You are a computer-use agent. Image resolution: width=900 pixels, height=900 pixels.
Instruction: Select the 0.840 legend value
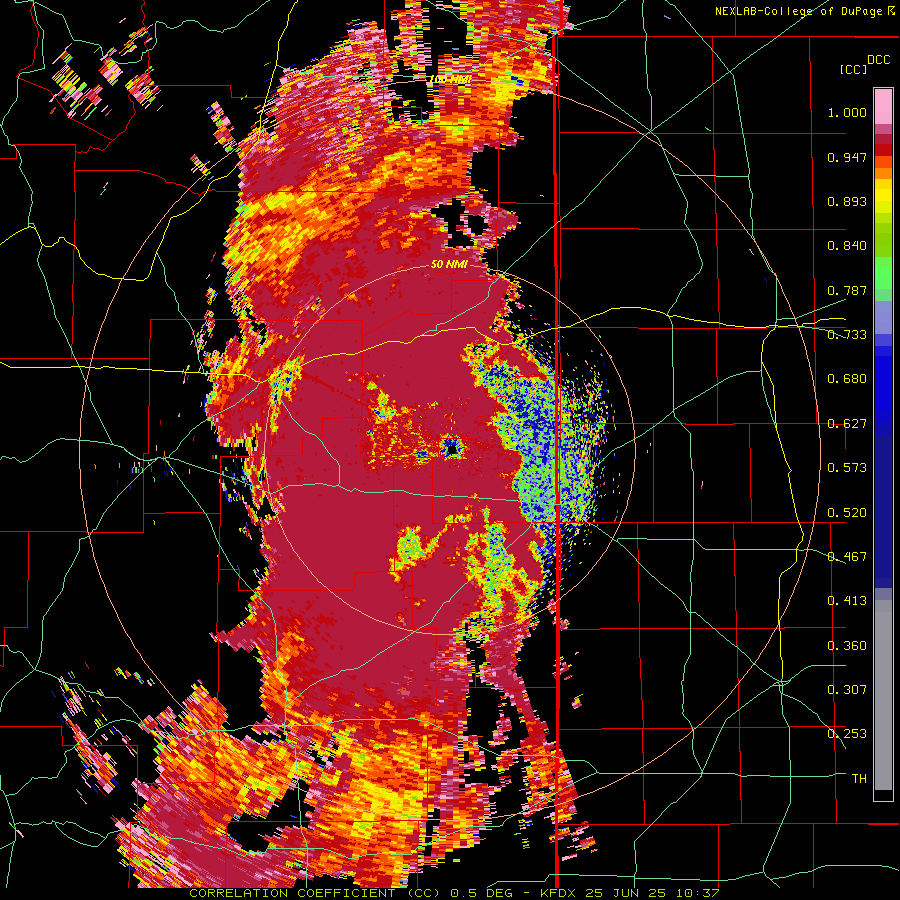847,246
